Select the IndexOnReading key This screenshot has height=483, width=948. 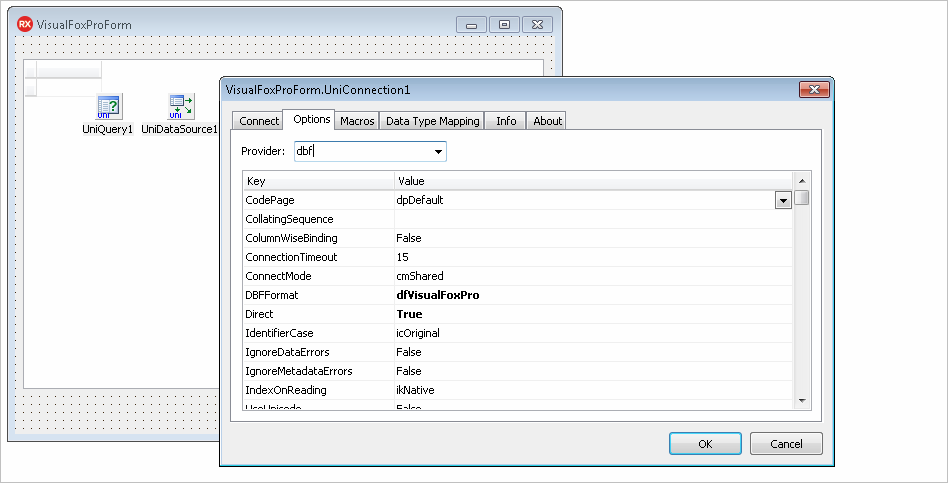[319, 390]
